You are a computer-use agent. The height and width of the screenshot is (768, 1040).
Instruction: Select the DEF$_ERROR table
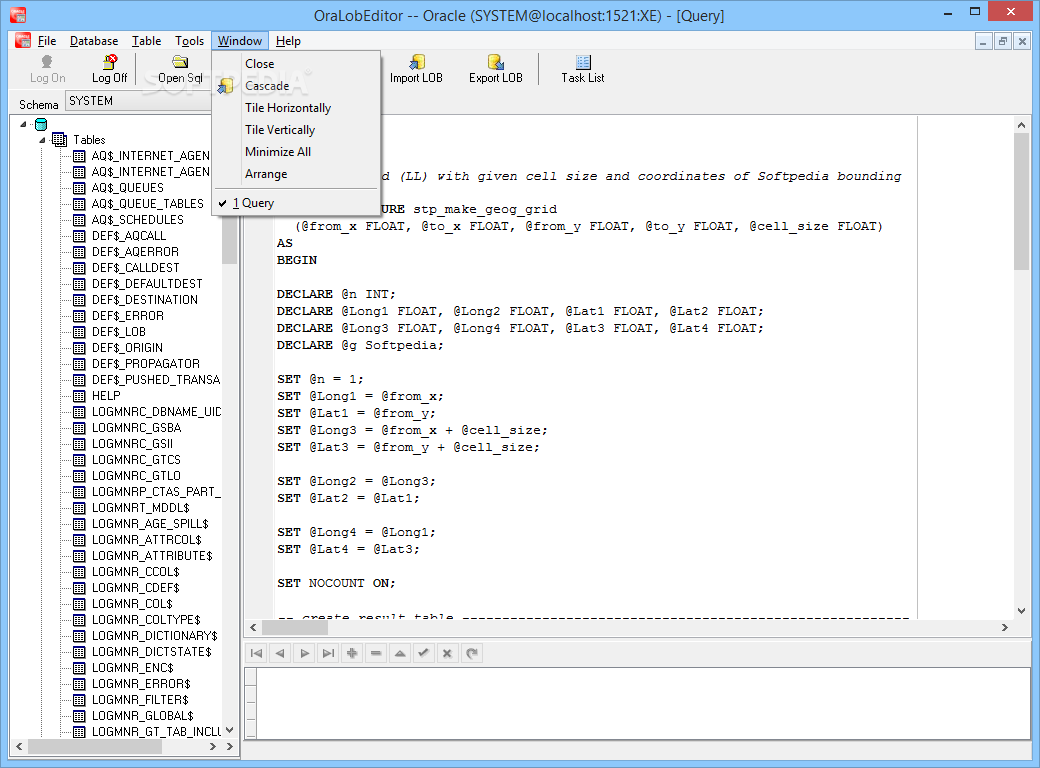click(127, 316)
